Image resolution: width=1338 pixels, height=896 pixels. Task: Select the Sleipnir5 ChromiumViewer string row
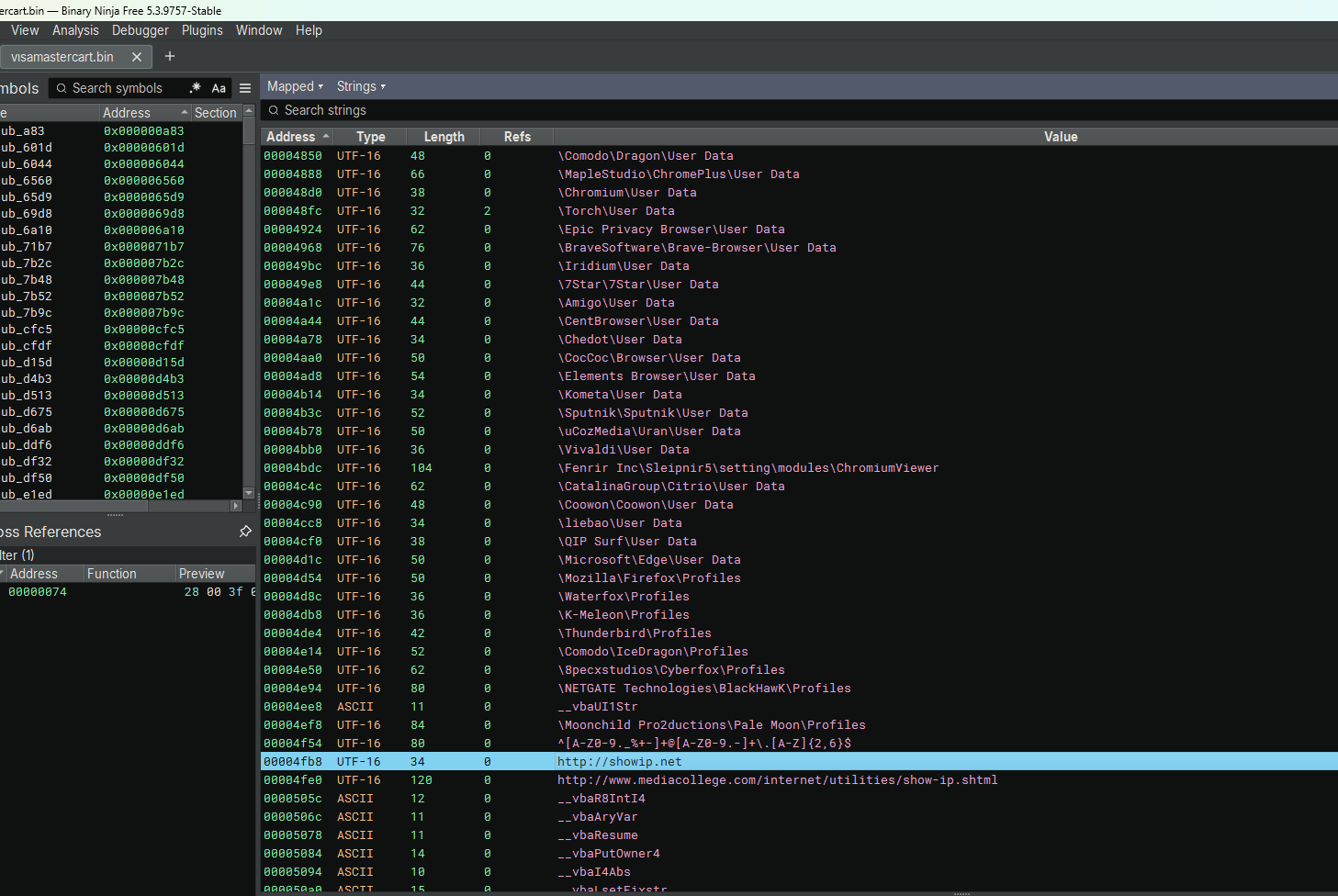pyautogui.click(x=799, y=468)
